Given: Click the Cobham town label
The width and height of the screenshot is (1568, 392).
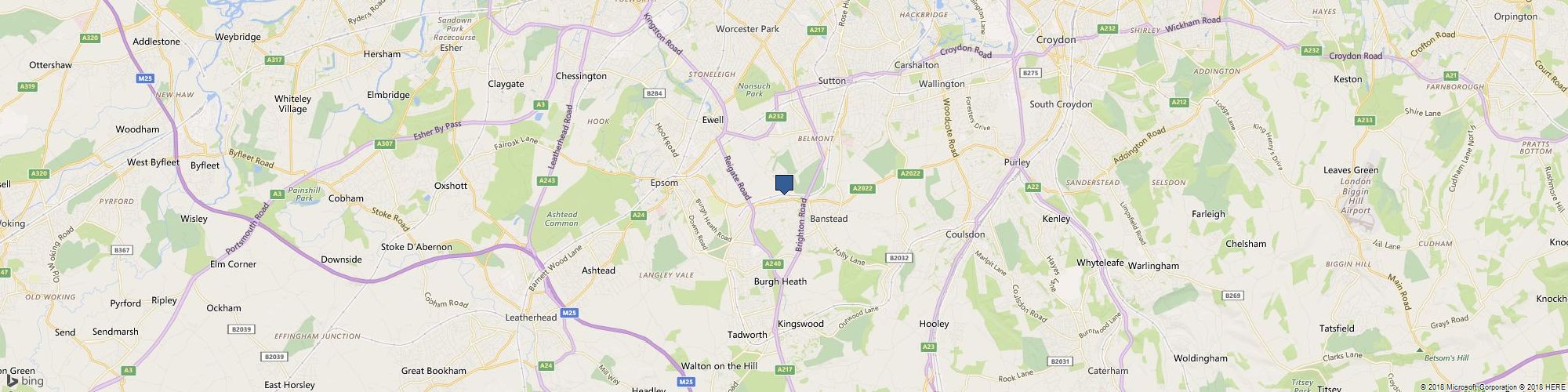Looking at the screenshot, I should click(346, 198).
